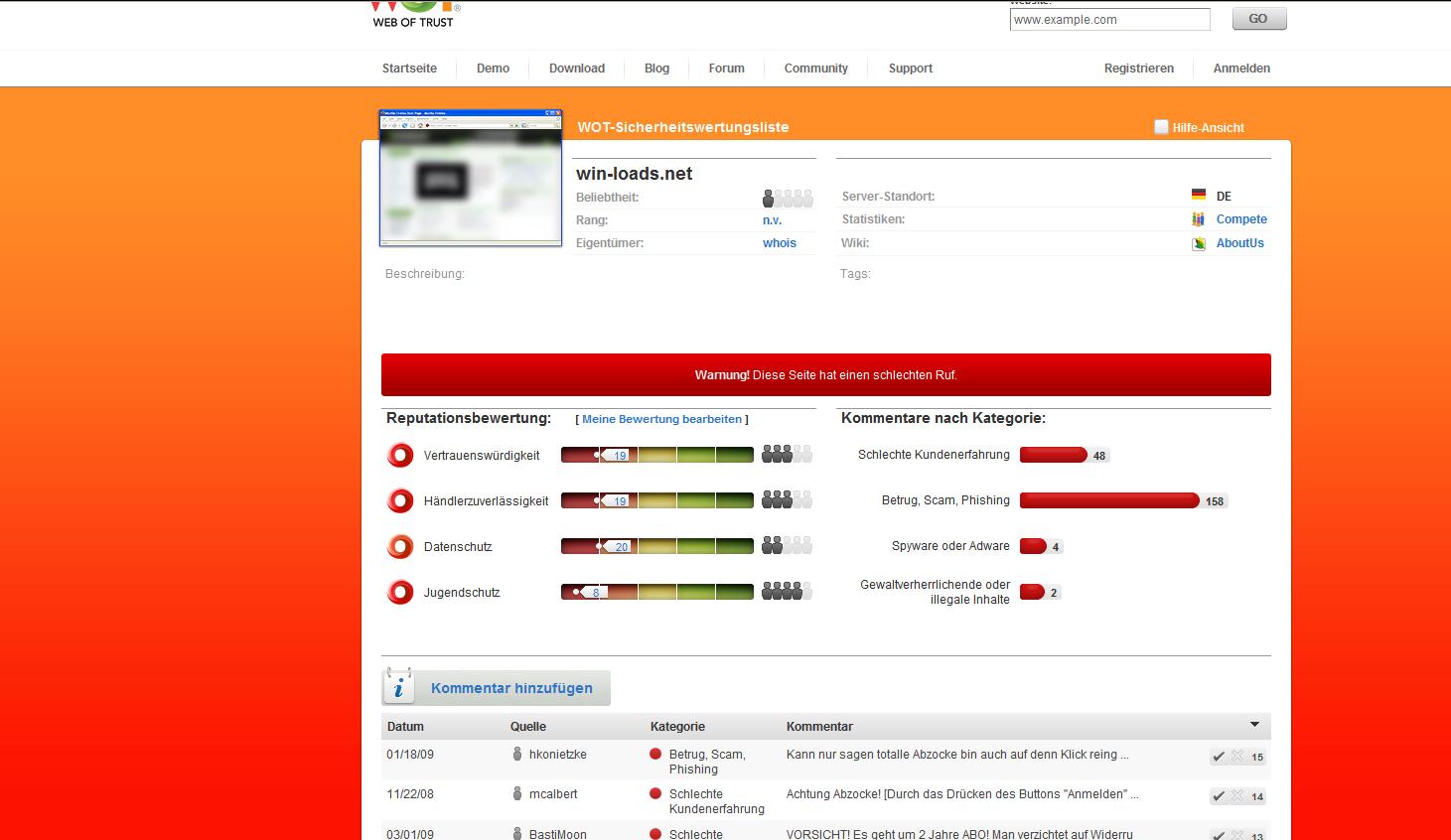
Task: Click the Jugendschutz red rating icon
Action: coord(400,593)
